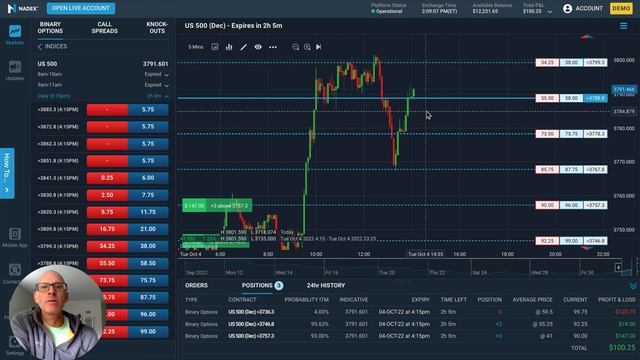The height and width of the screenshot is (360, 640).
Task: Click chart offer 96.00 for >3757.3
Action: 571,205
